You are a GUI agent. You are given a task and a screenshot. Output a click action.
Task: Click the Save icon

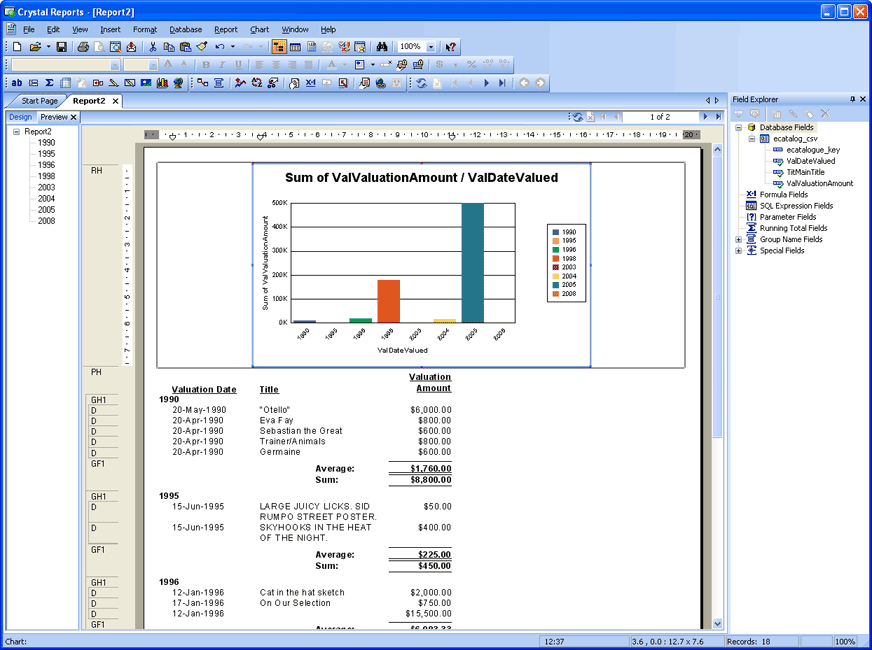pos(62,46)
